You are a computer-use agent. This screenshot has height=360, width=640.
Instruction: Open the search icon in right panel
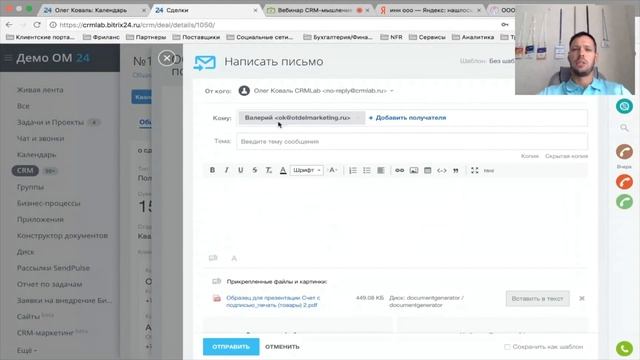click(624, 128)
